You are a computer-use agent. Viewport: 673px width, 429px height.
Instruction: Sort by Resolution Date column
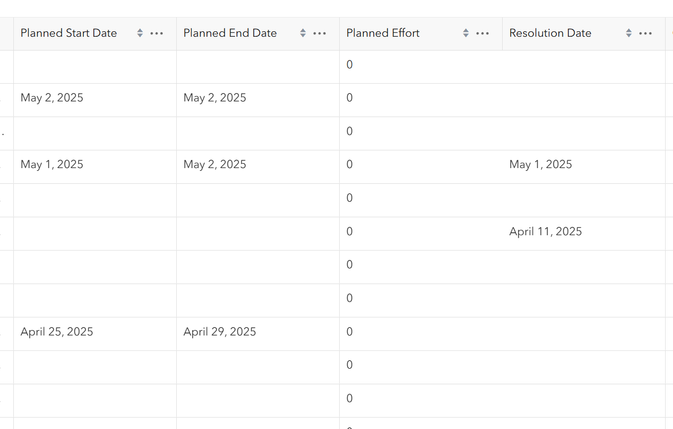pyautogui.click(x=629, y=33)
